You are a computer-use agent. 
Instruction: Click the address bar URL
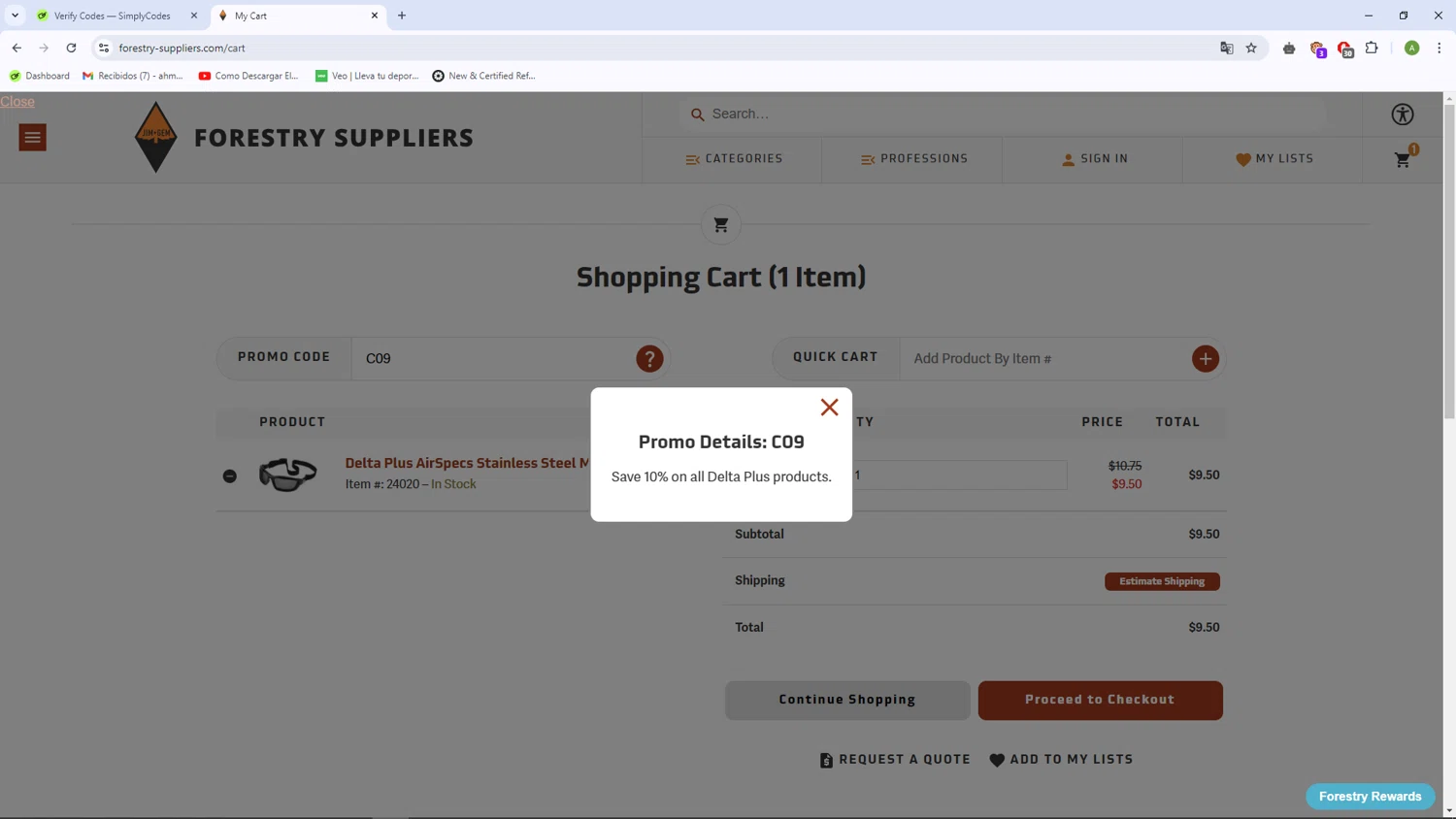click(x=182, y=48)
